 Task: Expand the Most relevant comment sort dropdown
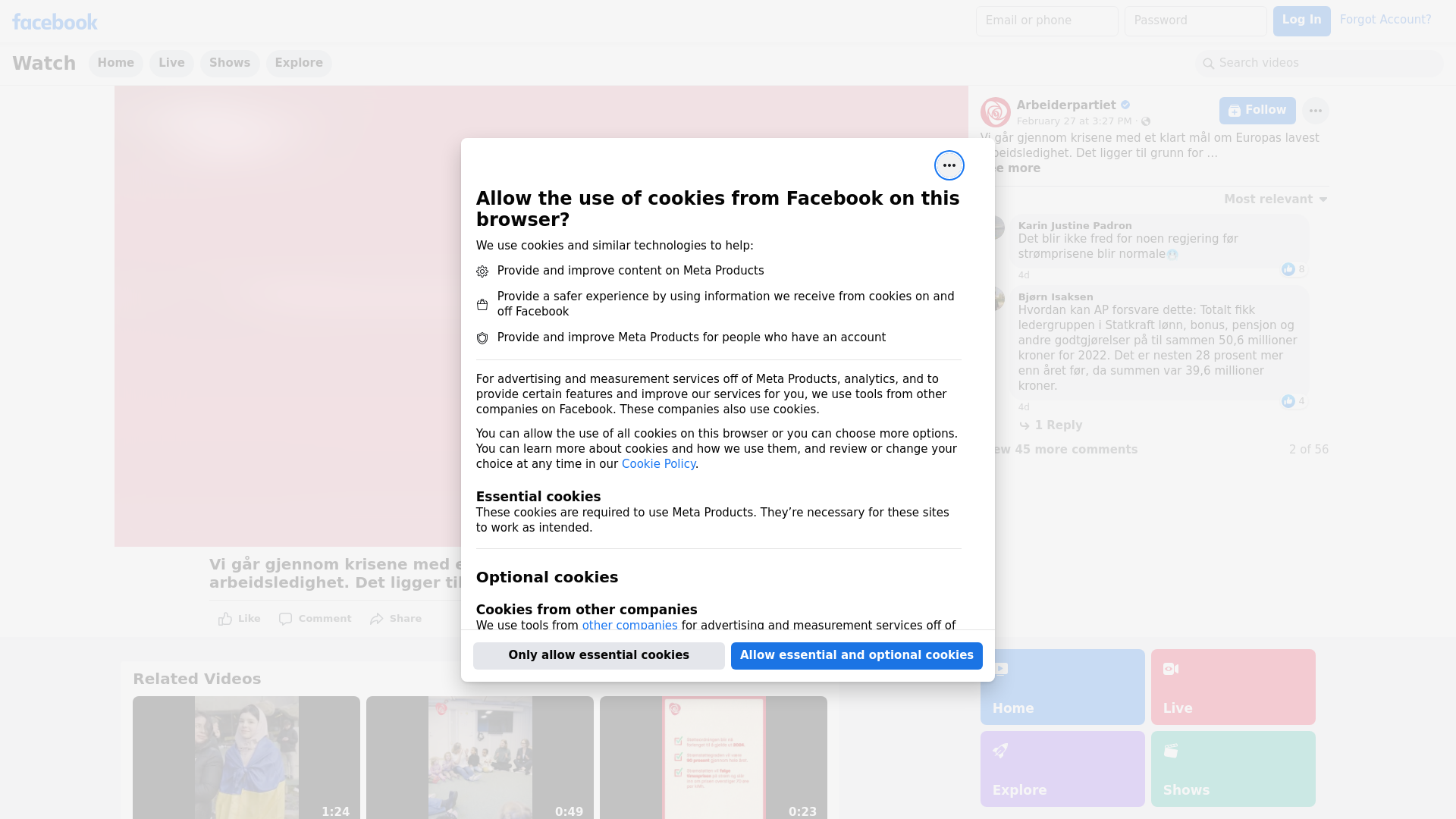click(x=1276, y=199)
